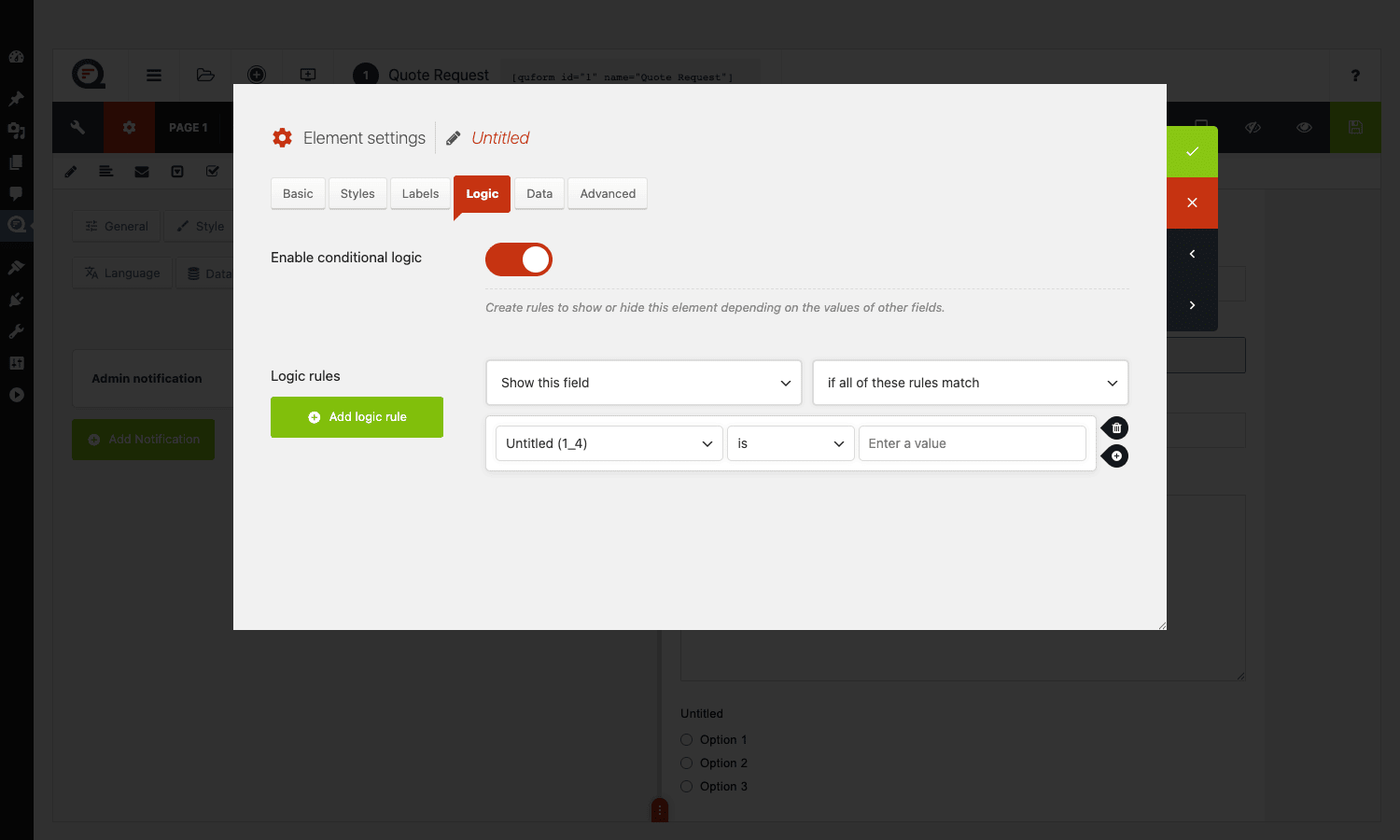Click the Untitled element title text
The height and width of the screenshot is (840, 1400).
(500, 138)
